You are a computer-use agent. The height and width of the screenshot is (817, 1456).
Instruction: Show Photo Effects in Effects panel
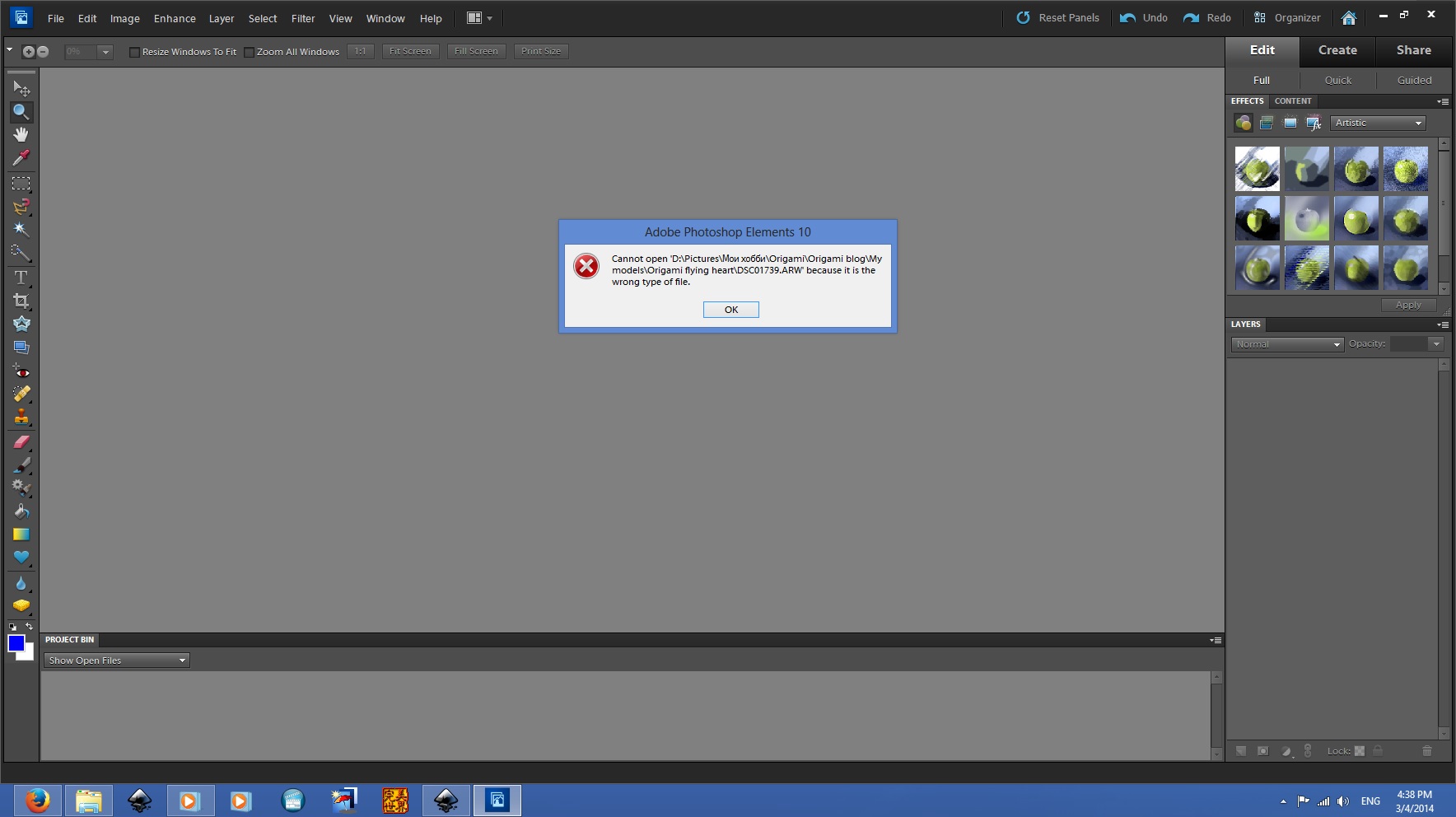(1290, 123)
